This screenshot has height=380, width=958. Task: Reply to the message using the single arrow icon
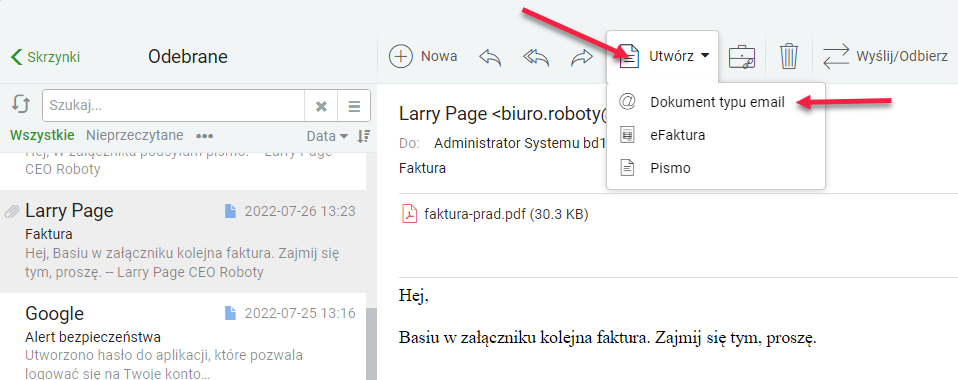[x=490, y=57]
